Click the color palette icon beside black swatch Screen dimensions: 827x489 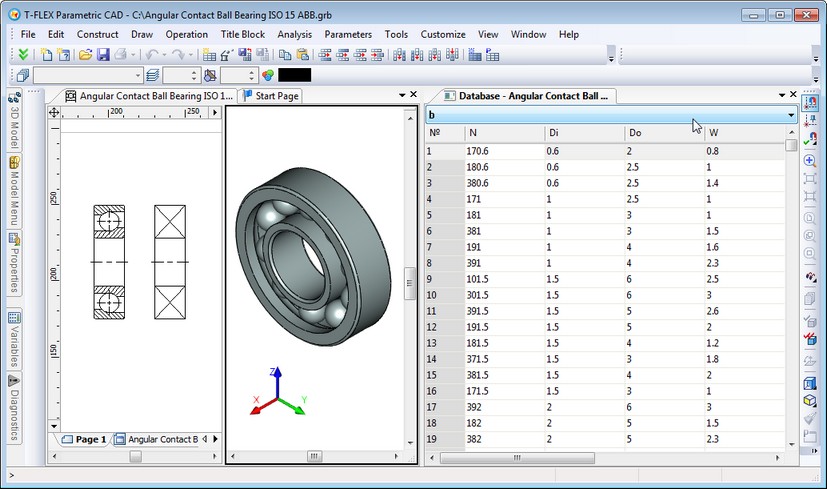coord(267,75)
